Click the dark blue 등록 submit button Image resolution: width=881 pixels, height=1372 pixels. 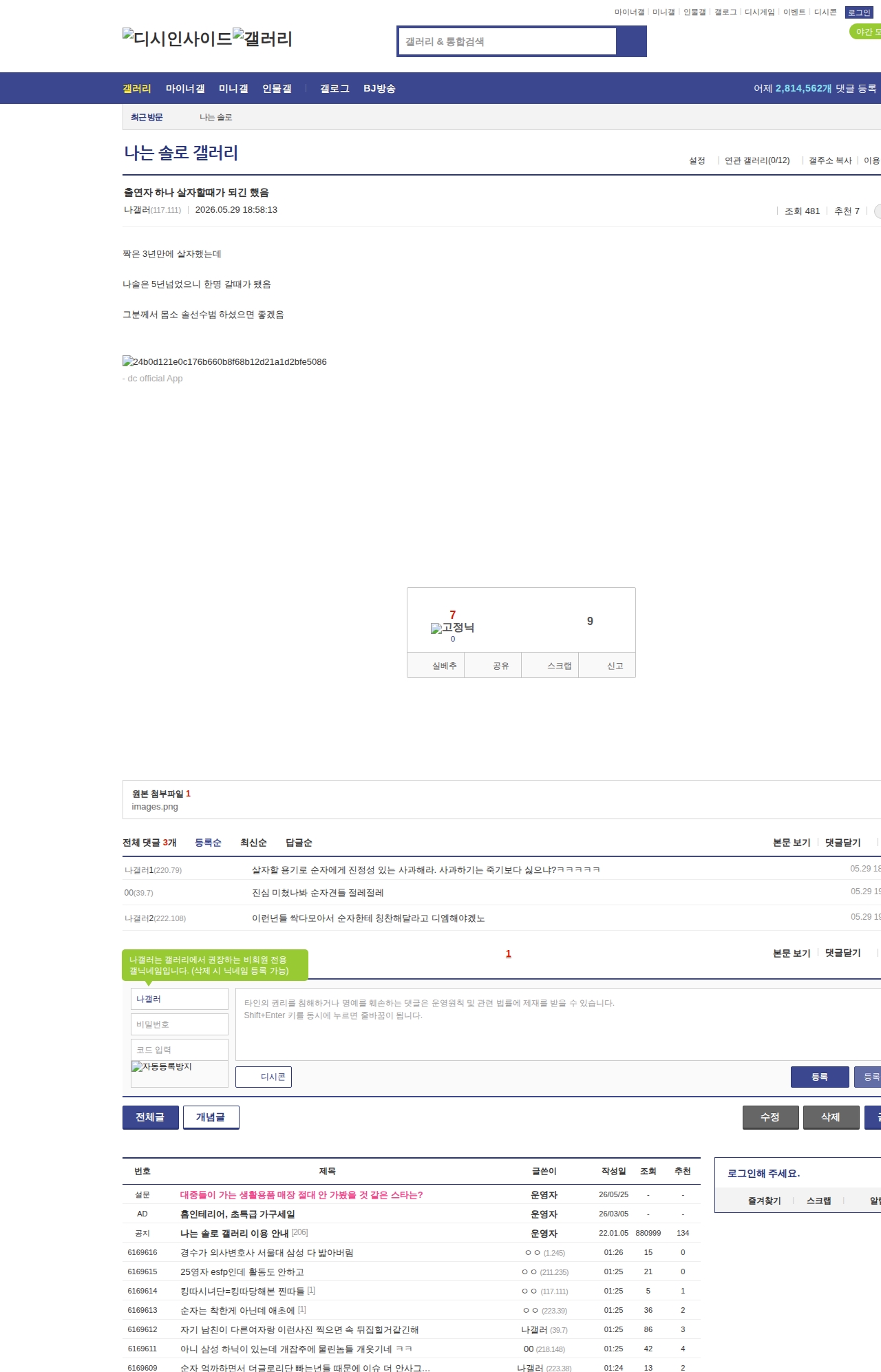820,1077
